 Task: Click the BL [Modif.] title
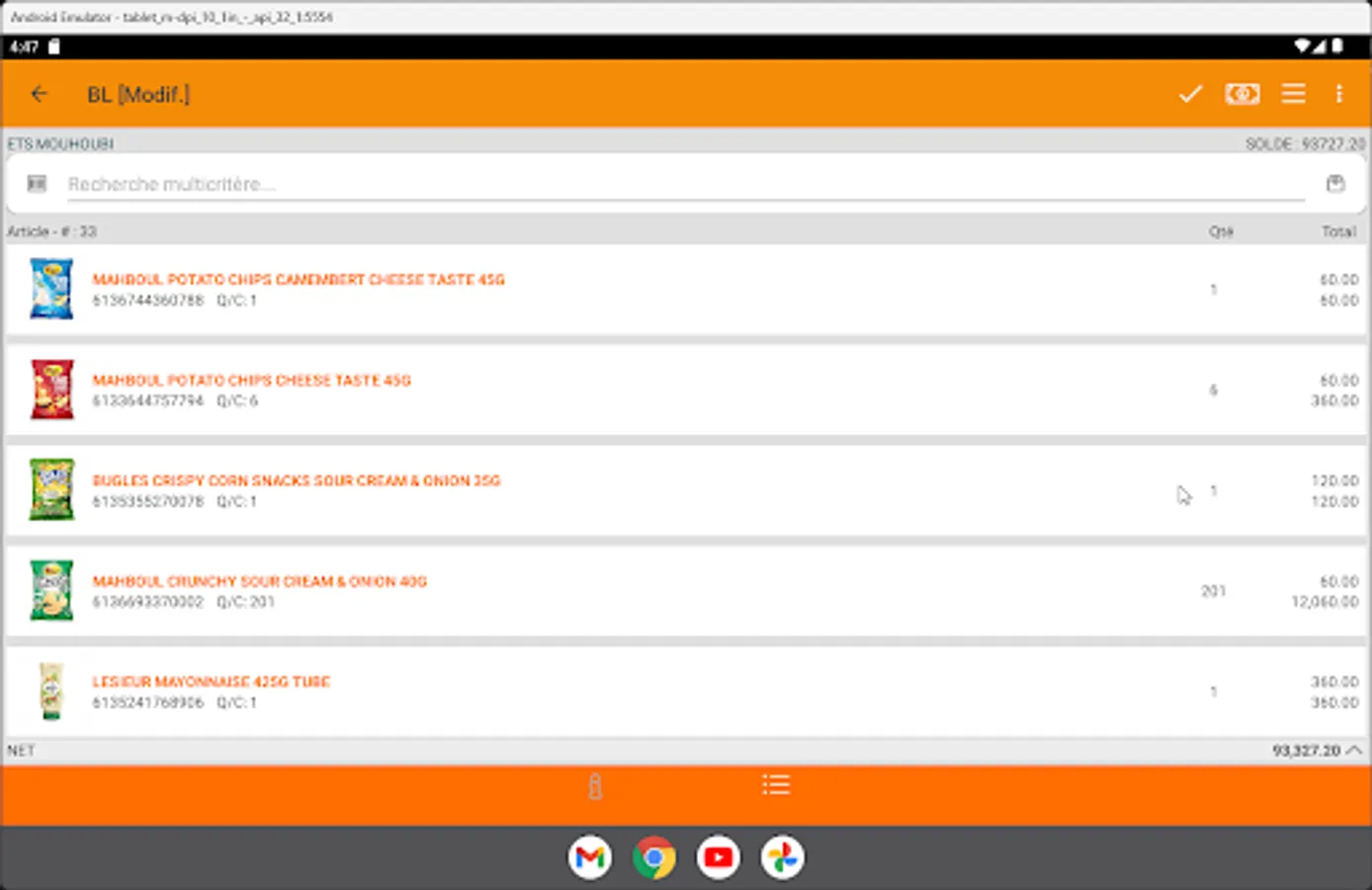[x=138, y=95]
